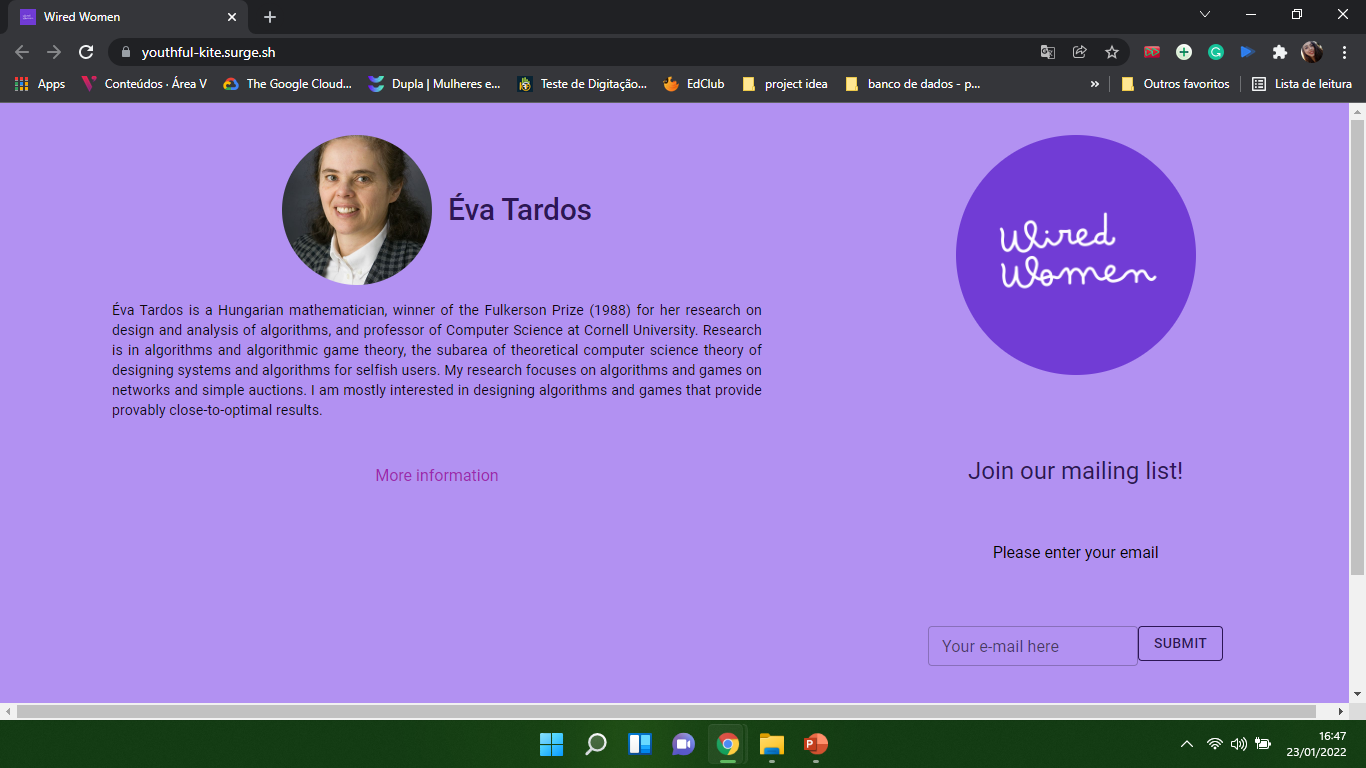Open the Windows Start menu
This screenshot has height=768, width=1366.
(x=551, y=744)
